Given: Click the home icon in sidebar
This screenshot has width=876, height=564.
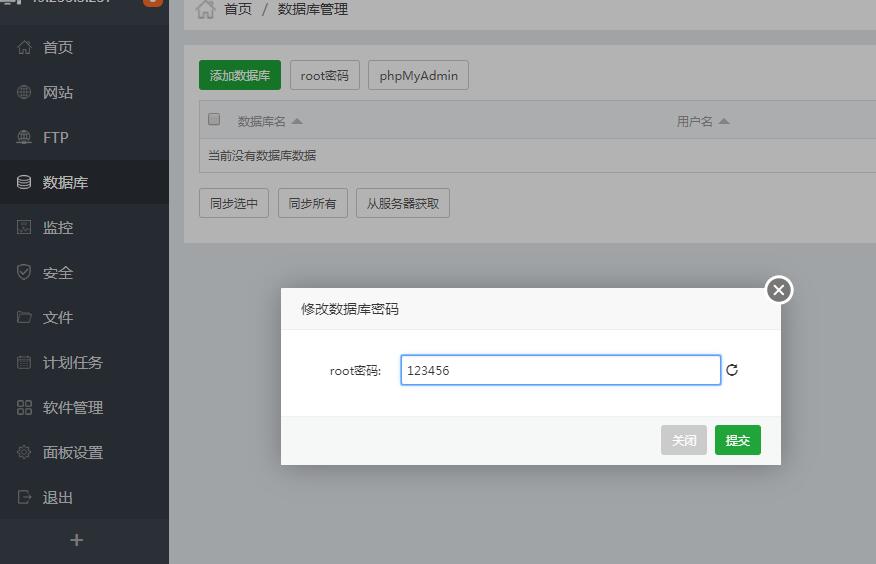Looking at the screenshot, I should (x=24, y=48).
